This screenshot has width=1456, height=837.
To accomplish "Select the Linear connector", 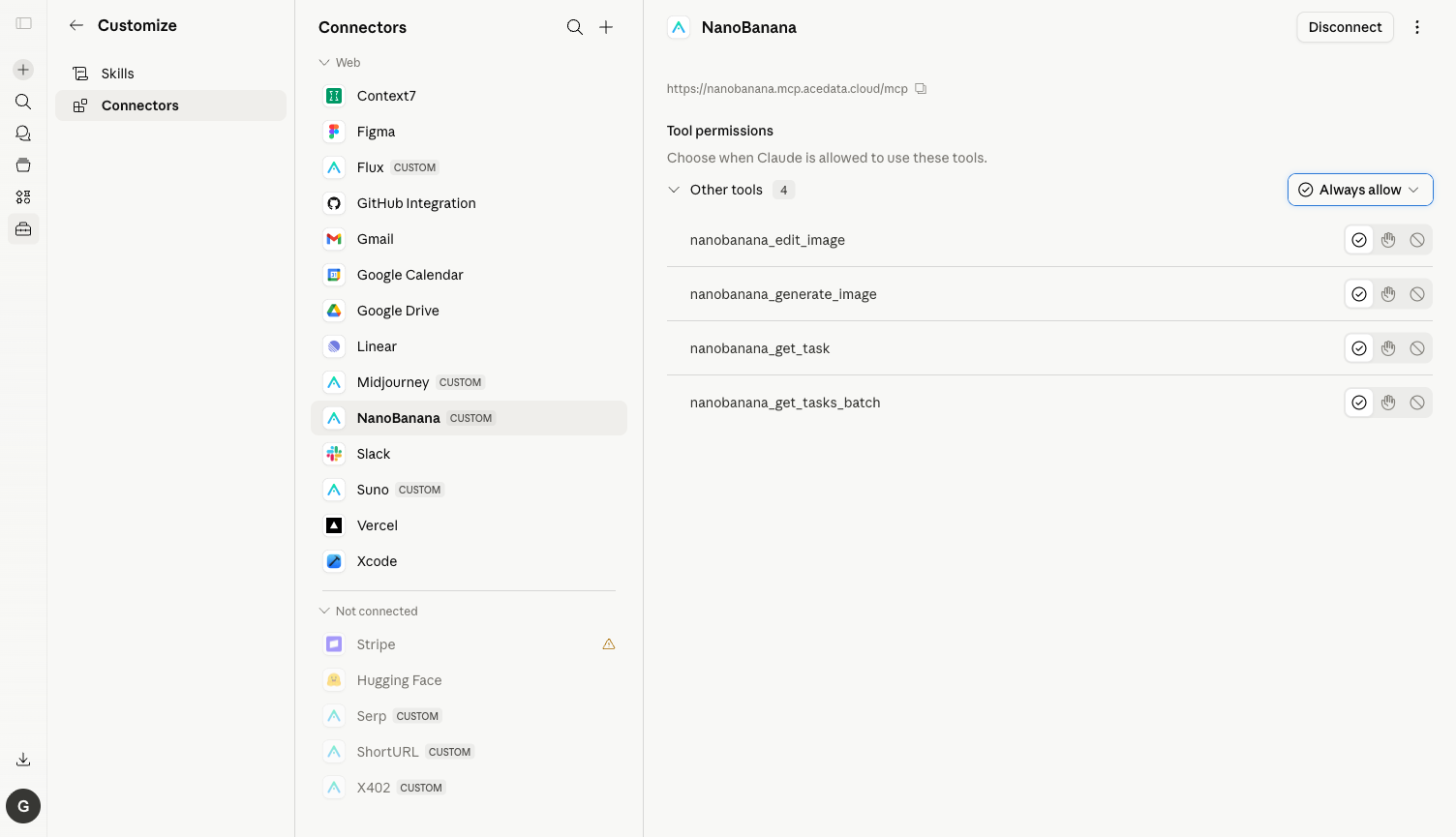I will [469, 346].
